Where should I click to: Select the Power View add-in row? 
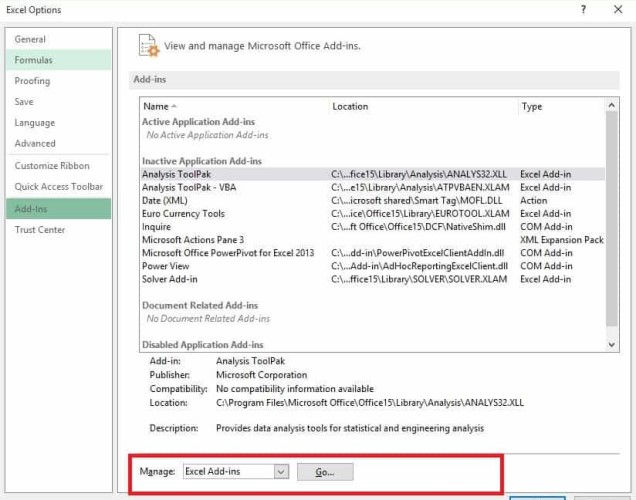pyautogui.click(x=373, y=266)
